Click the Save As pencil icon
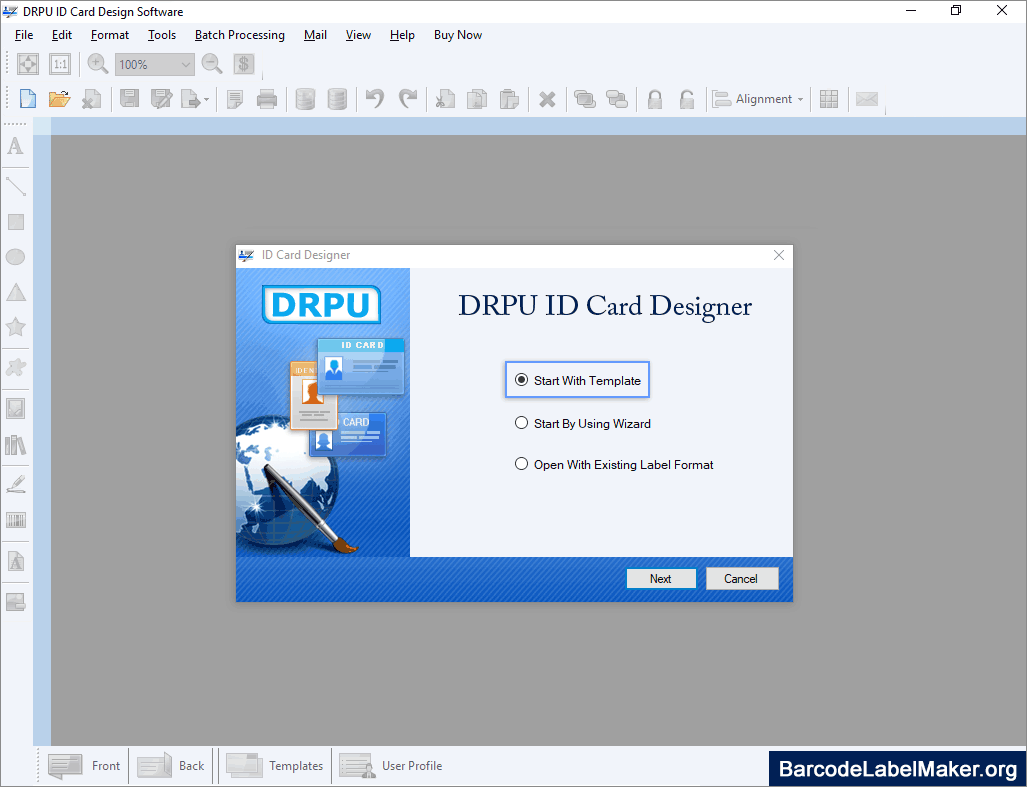Screen dimensions: 1027x787 coord(161,99)
